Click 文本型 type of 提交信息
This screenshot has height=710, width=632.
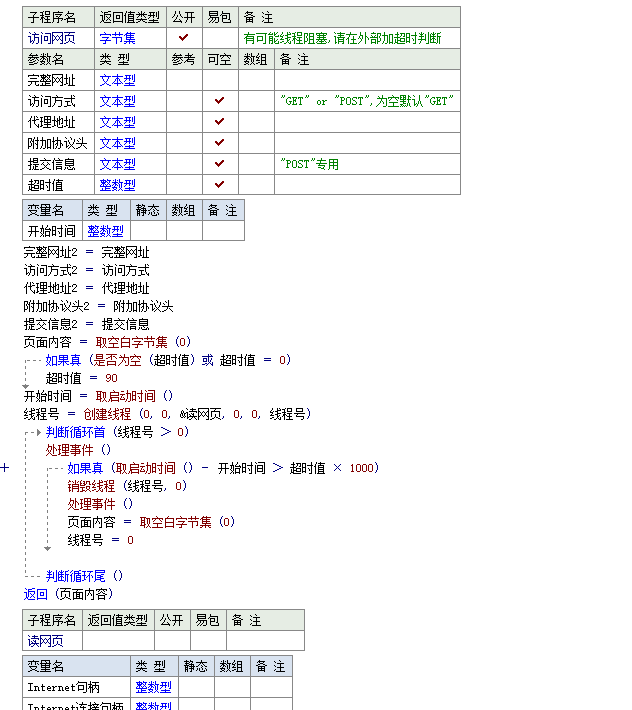pos(117,164)
